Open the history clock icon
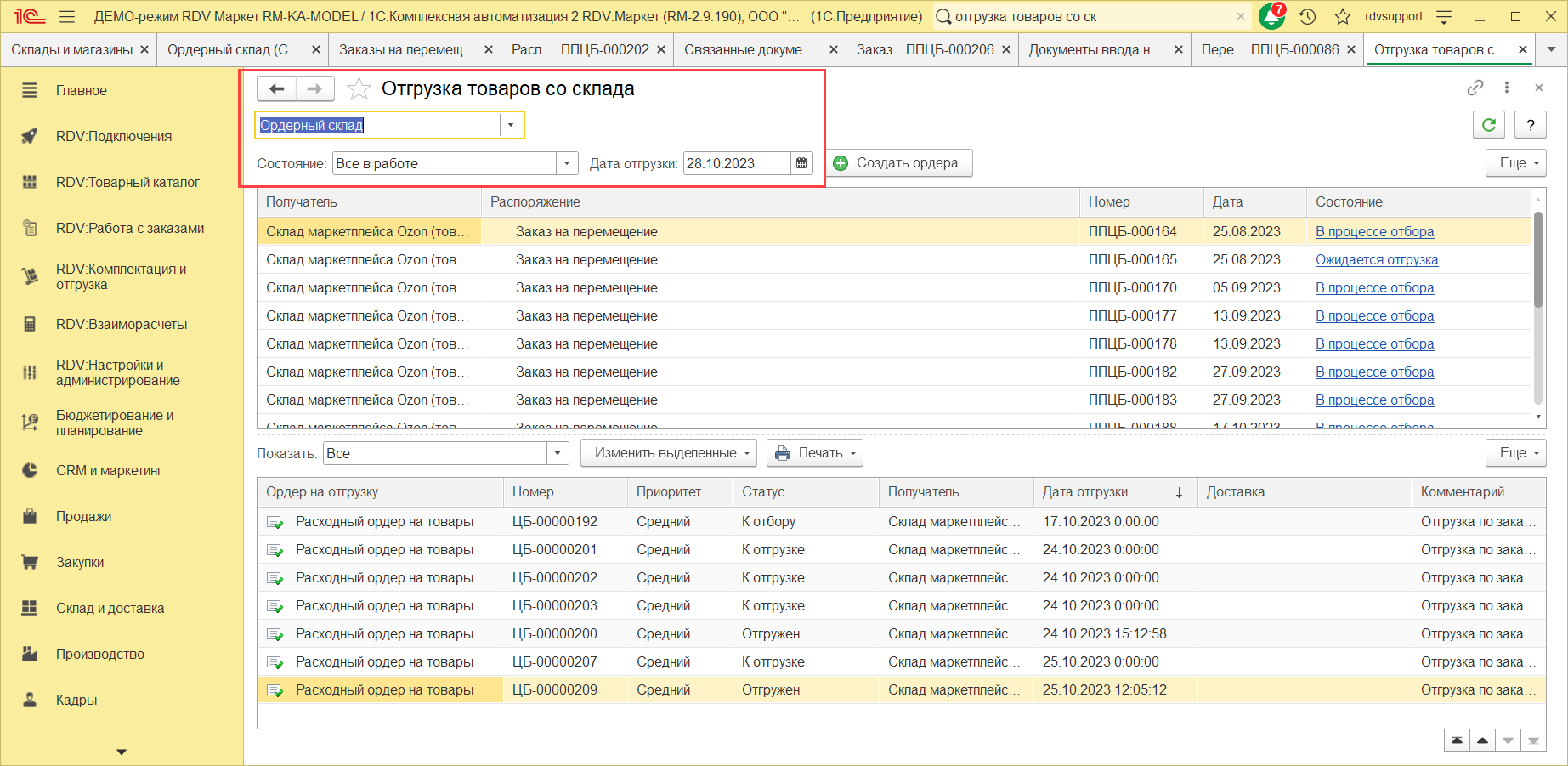1568x766 pixels. pos(1307,16)
